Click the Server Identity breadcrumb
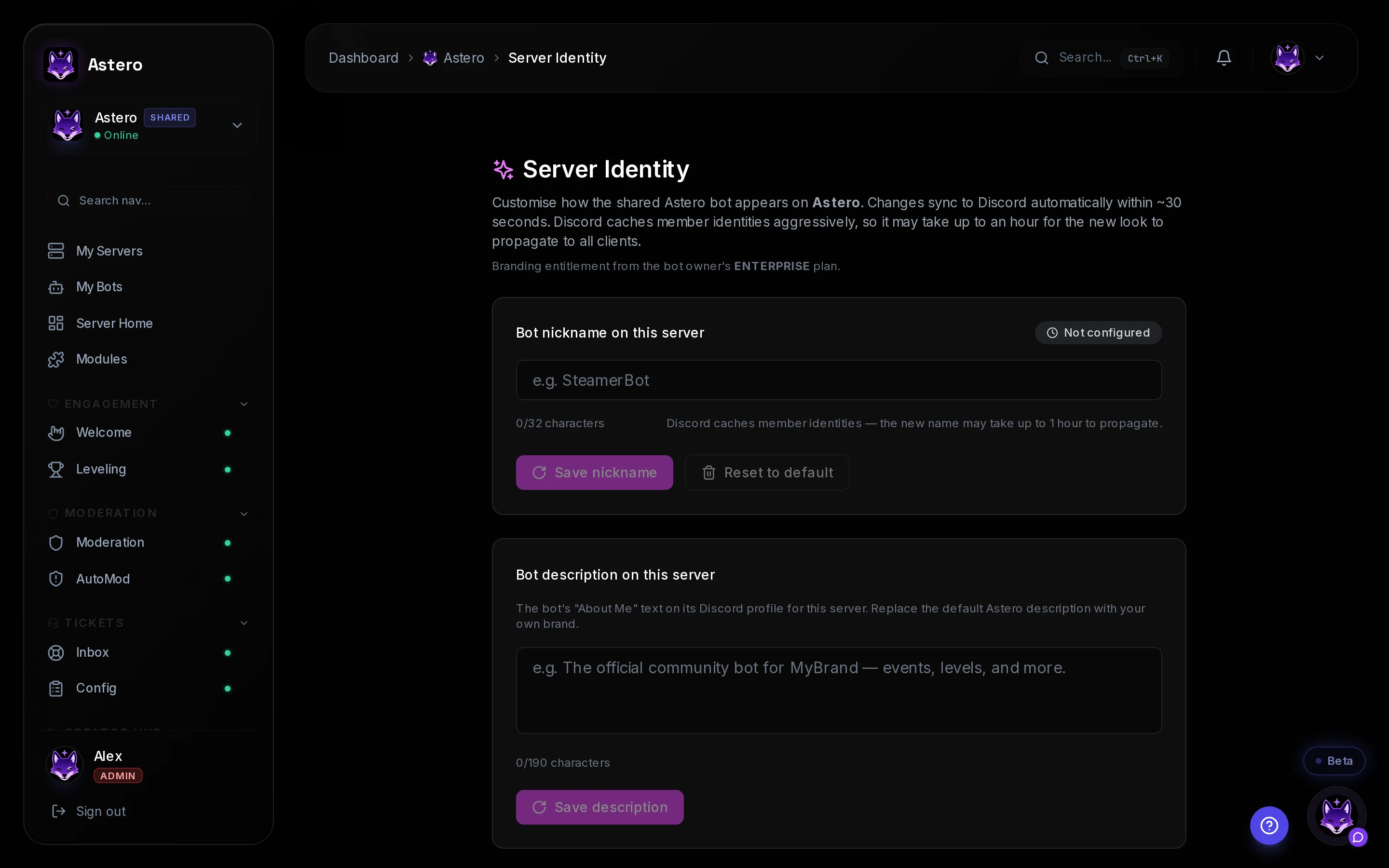This screenshot has width=1389, height=868. 557,58
